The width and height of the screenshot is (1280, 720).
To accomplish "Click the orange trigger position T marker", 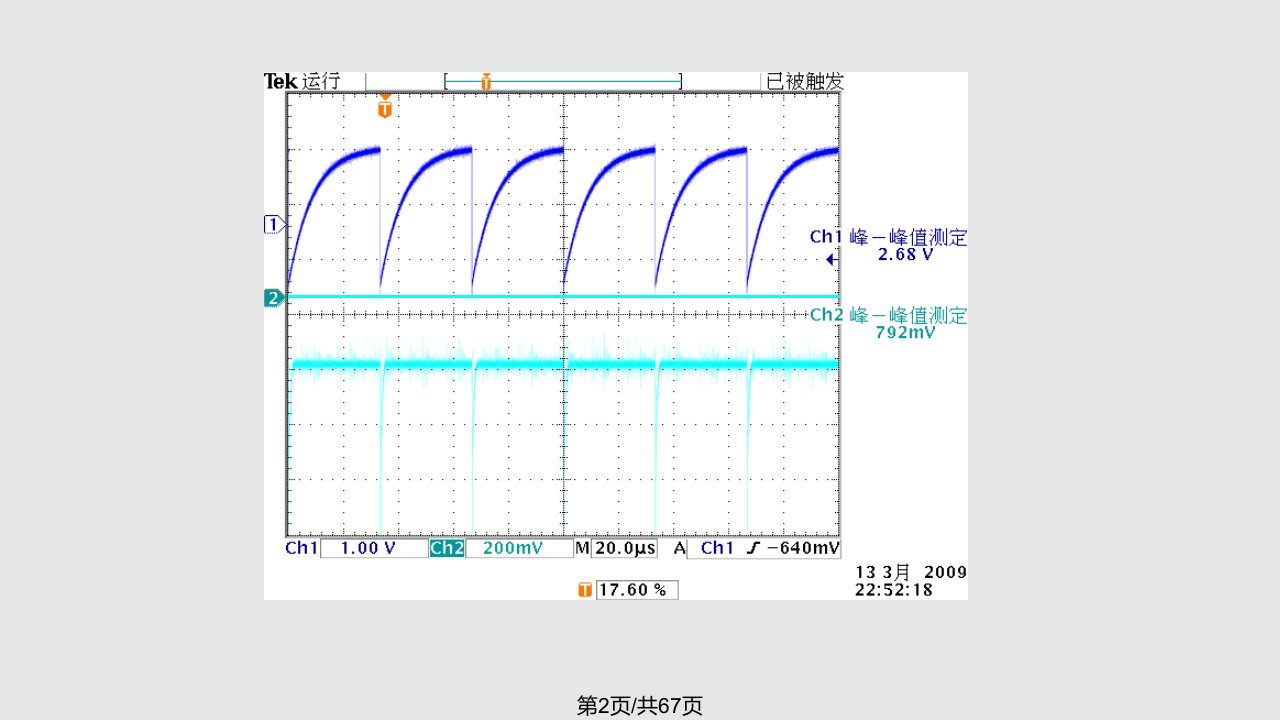I will pos(385,108).
